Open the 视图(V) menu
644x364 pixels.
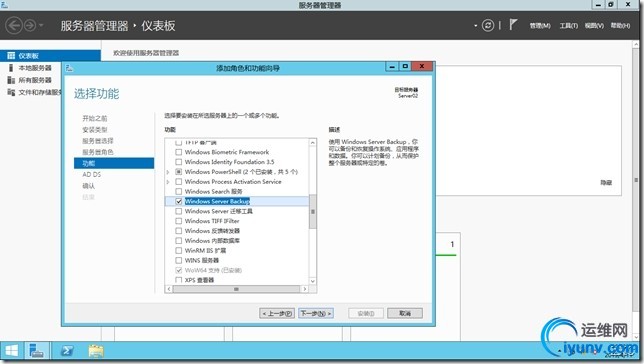pyautogui.click(x=594, y=25)
